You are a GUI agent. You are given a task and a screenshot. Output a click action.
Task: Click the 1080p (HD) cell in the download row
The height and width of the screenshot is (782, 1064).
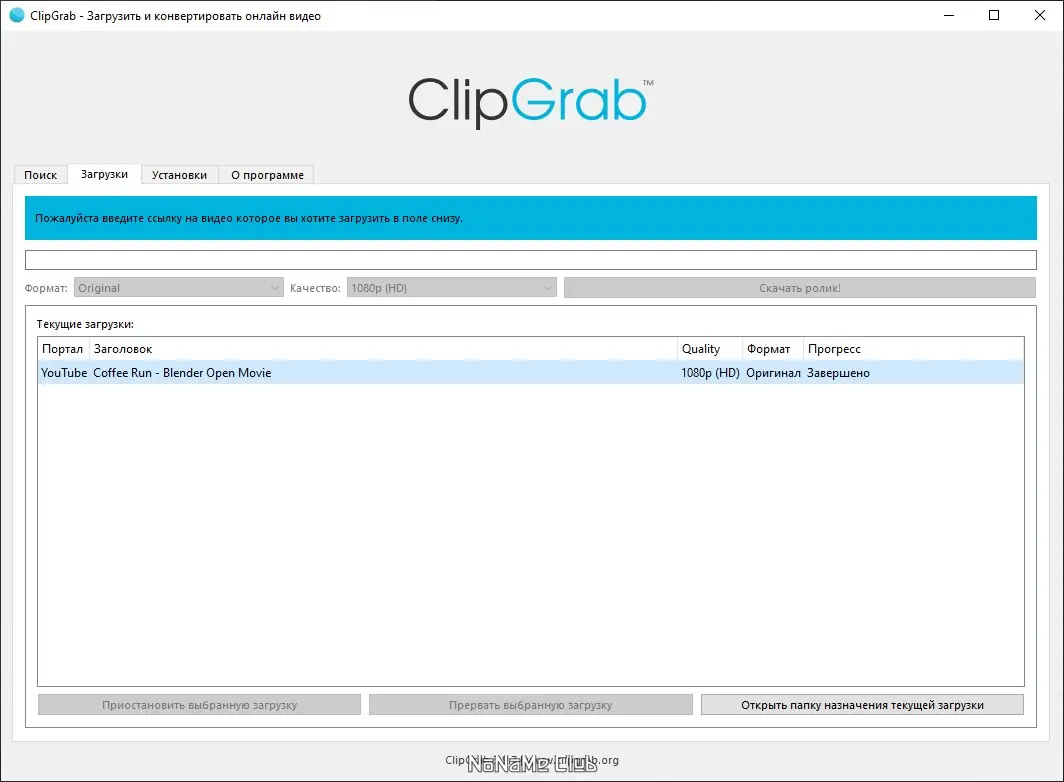710,373
